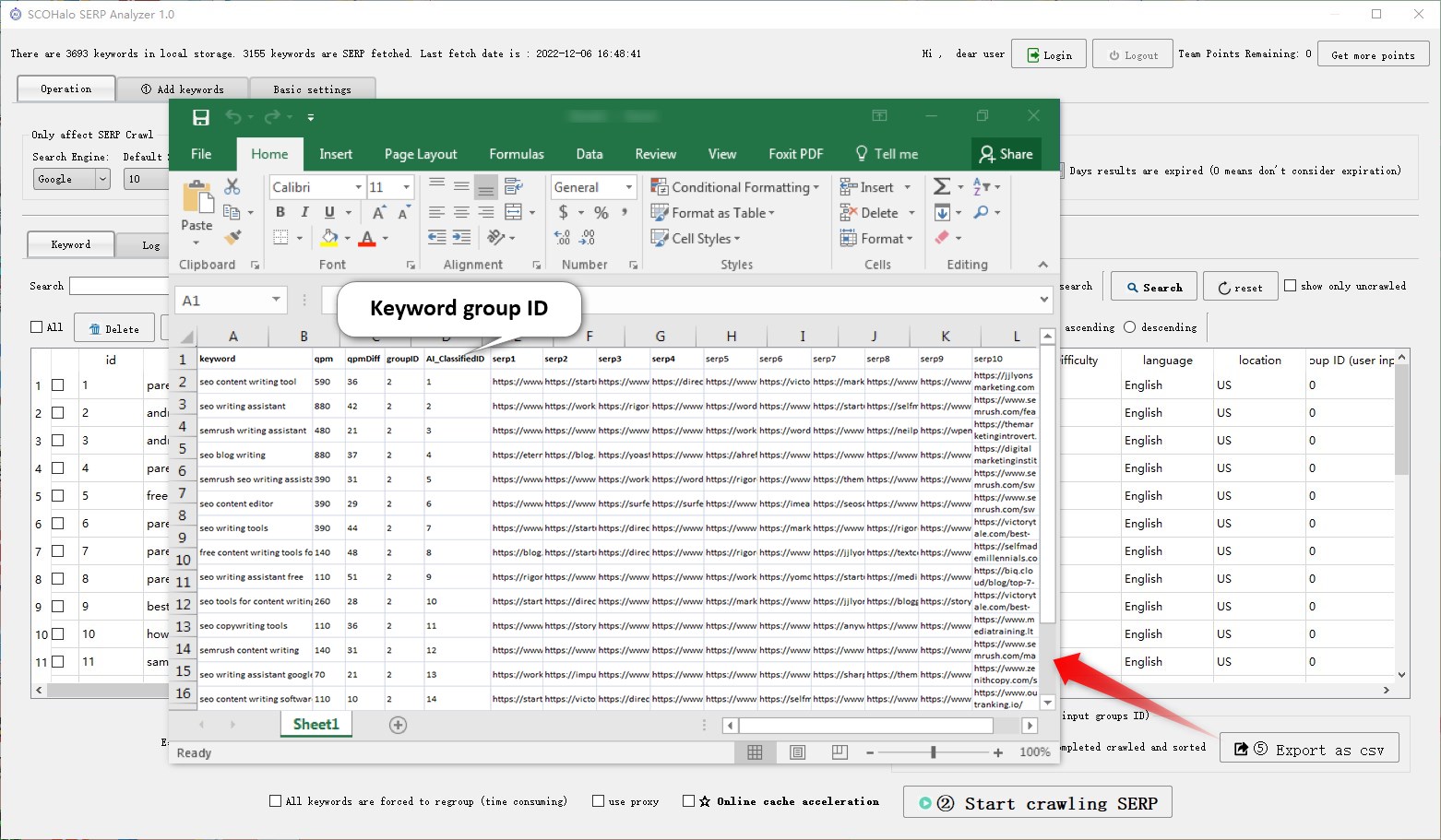Switch to Page Break Preview in status bar
The image size is (1441, 840).
coord(840,752)
